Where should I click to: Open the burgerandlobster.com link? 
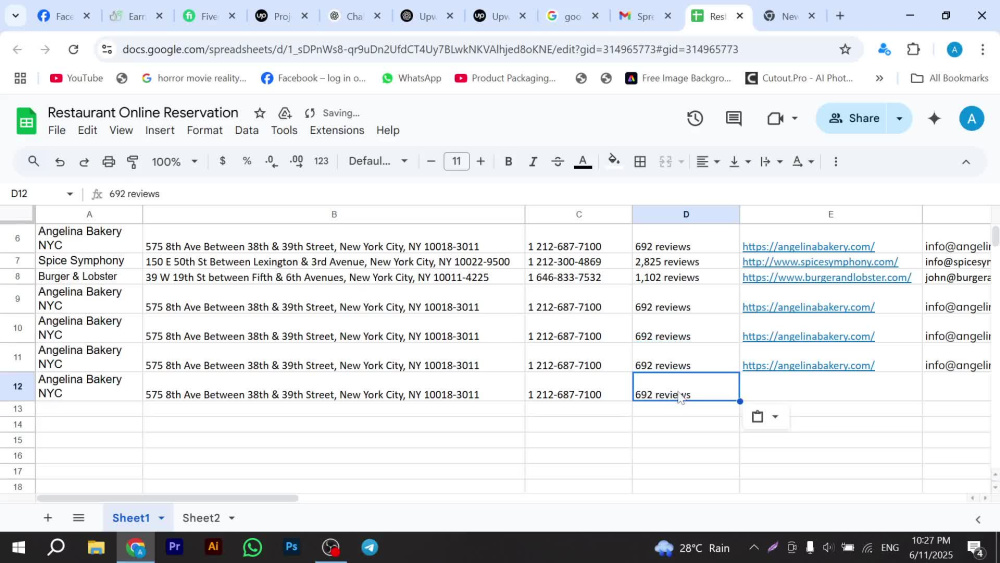click(827, 277)
